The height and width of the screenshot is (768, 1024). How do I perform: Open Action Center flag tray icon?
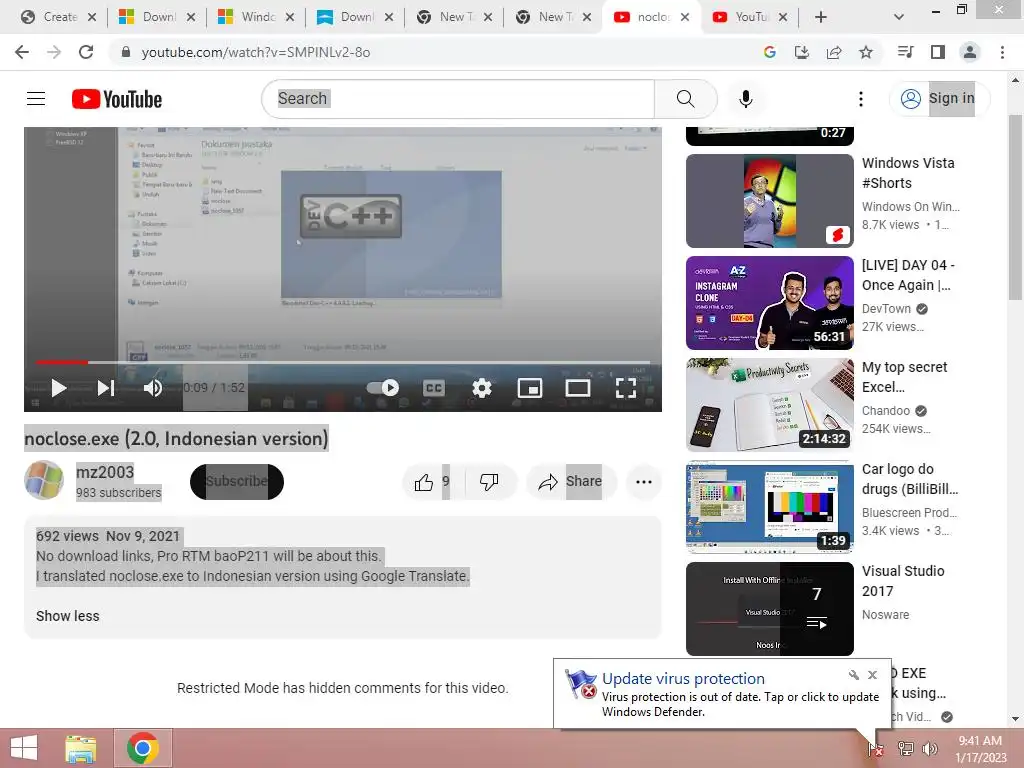(876, 748)
